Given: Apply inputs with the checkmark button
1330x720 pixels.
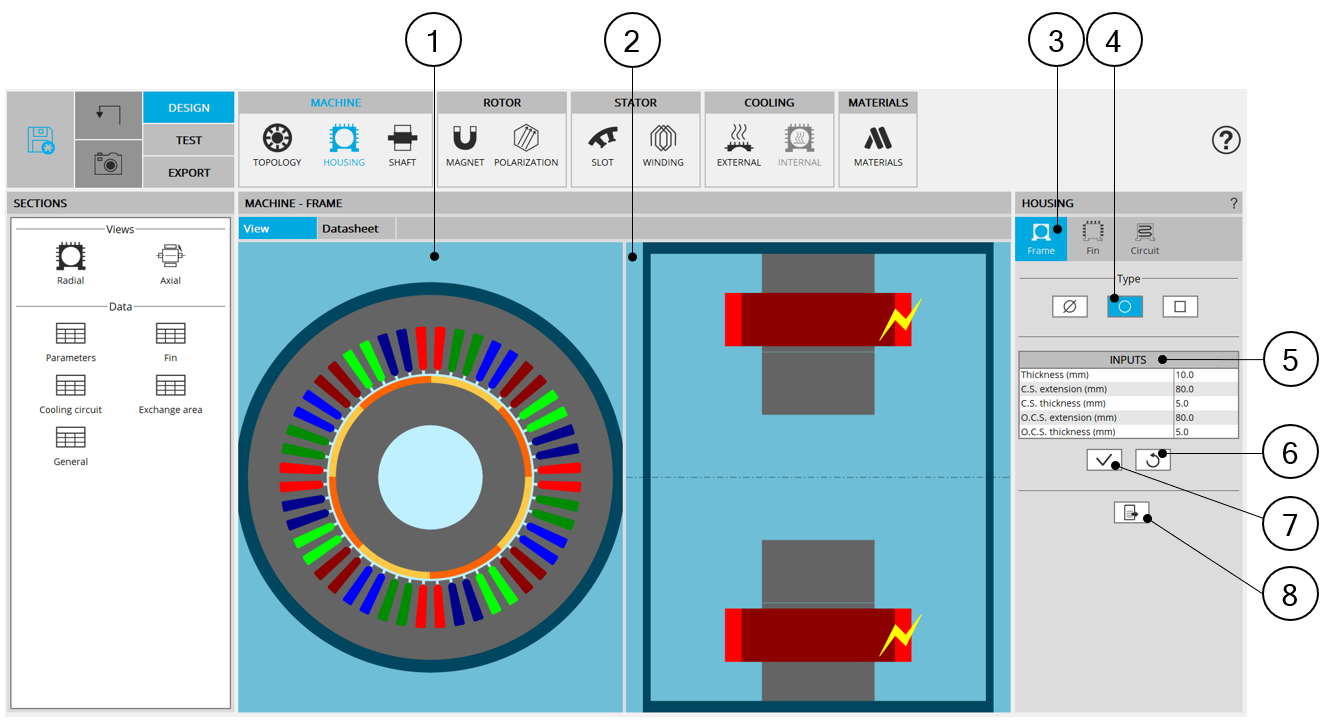Looking at the screenshot, I should pos(1104,460).
